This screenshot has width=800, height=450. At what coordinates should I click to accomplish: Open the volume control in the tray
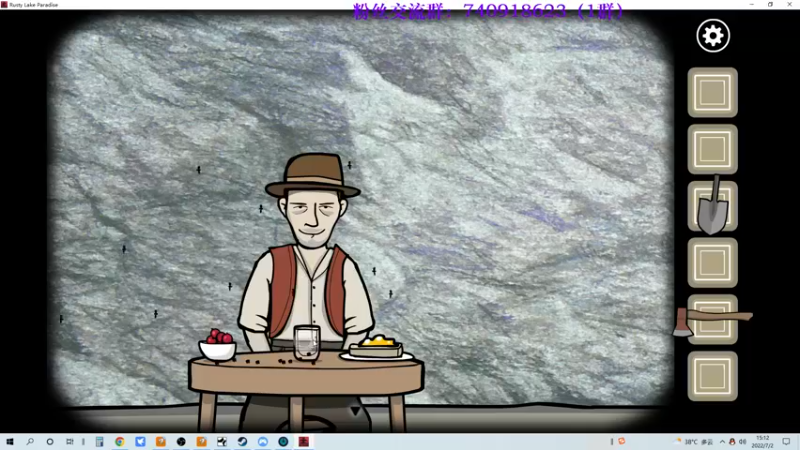742,442
